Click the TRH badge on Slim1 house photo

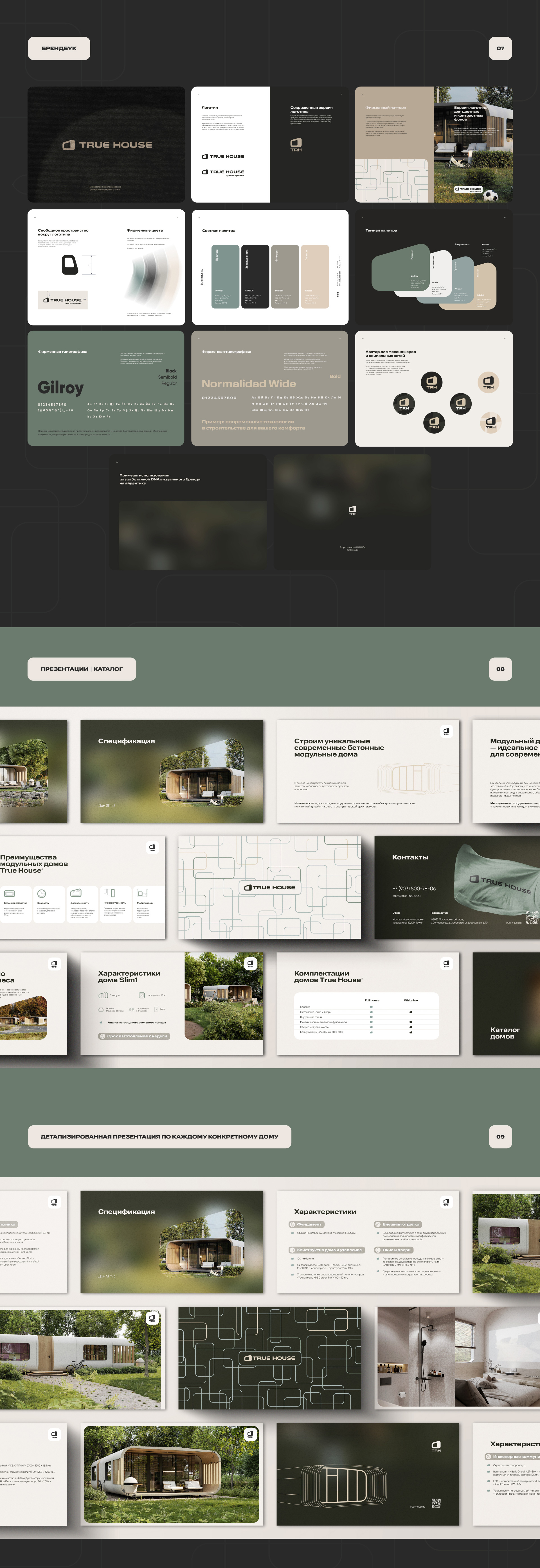coord(250,963)
